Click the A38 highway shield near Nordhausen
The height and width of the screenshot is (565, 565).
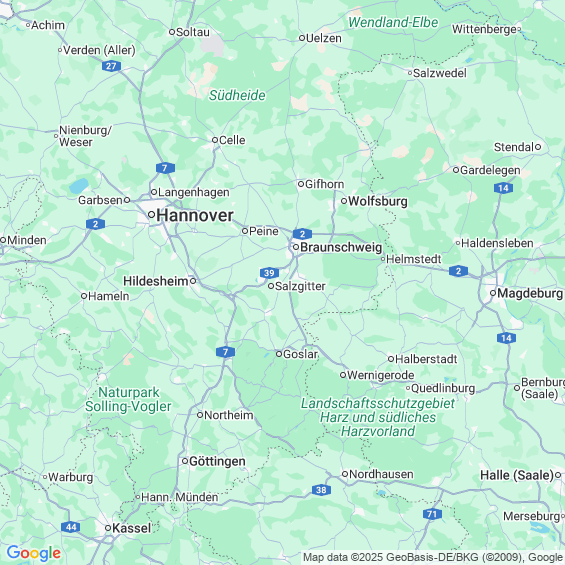tap(321, 490)
